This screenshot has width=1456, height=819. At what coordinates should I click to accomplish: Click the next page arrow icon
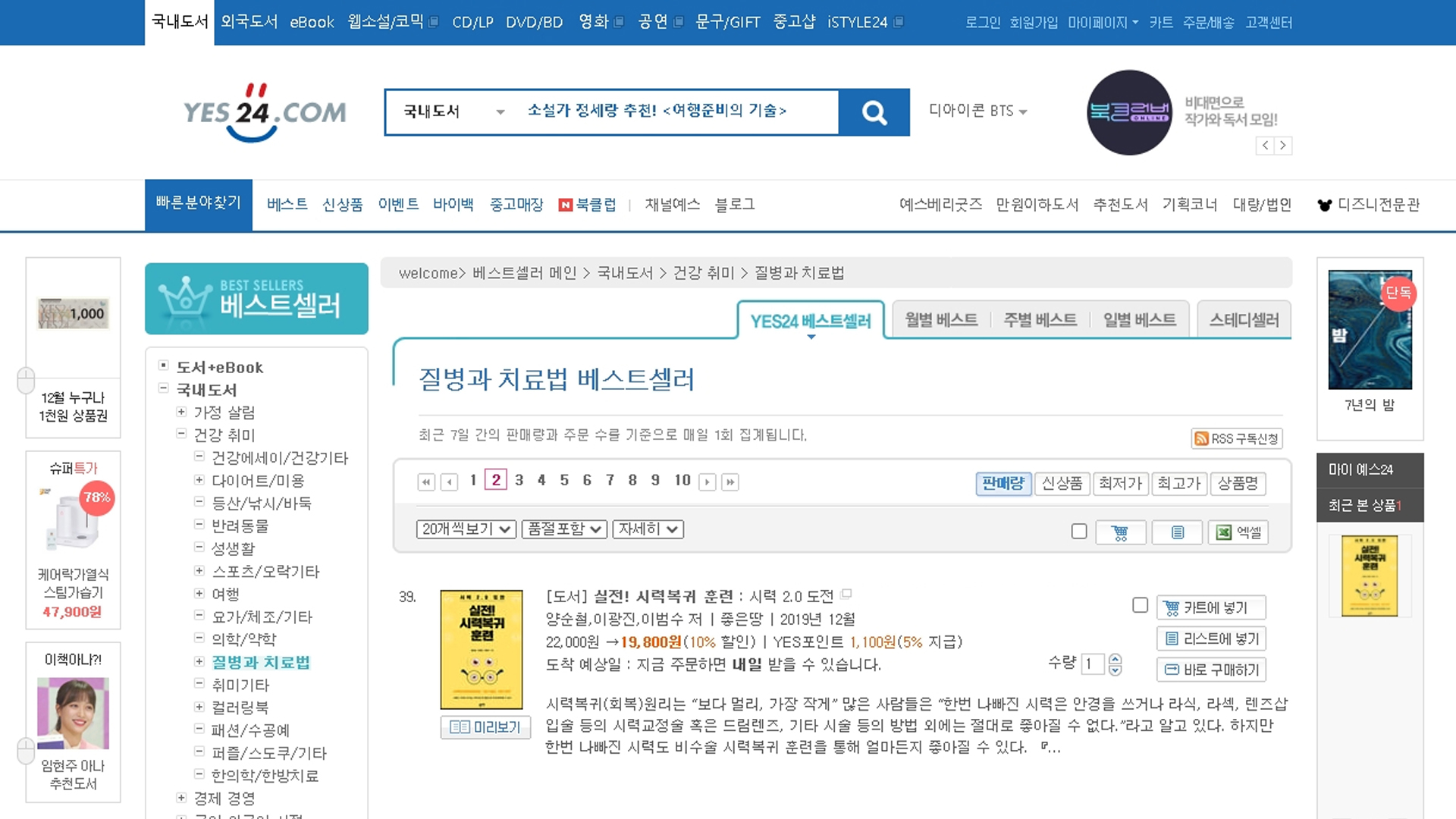tap(707, 482)
